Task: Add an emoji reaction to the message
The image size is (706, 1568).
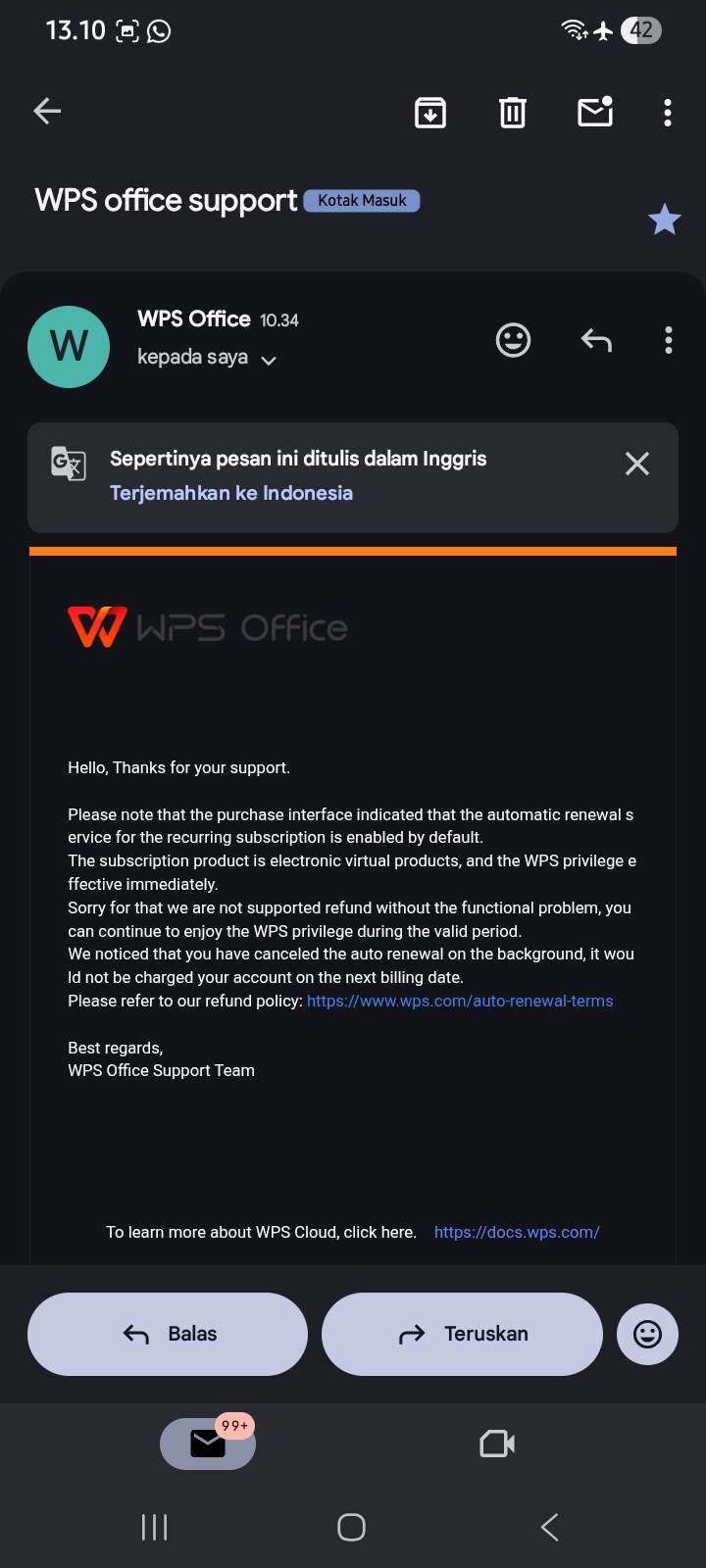Action: (x=513, y=340)
